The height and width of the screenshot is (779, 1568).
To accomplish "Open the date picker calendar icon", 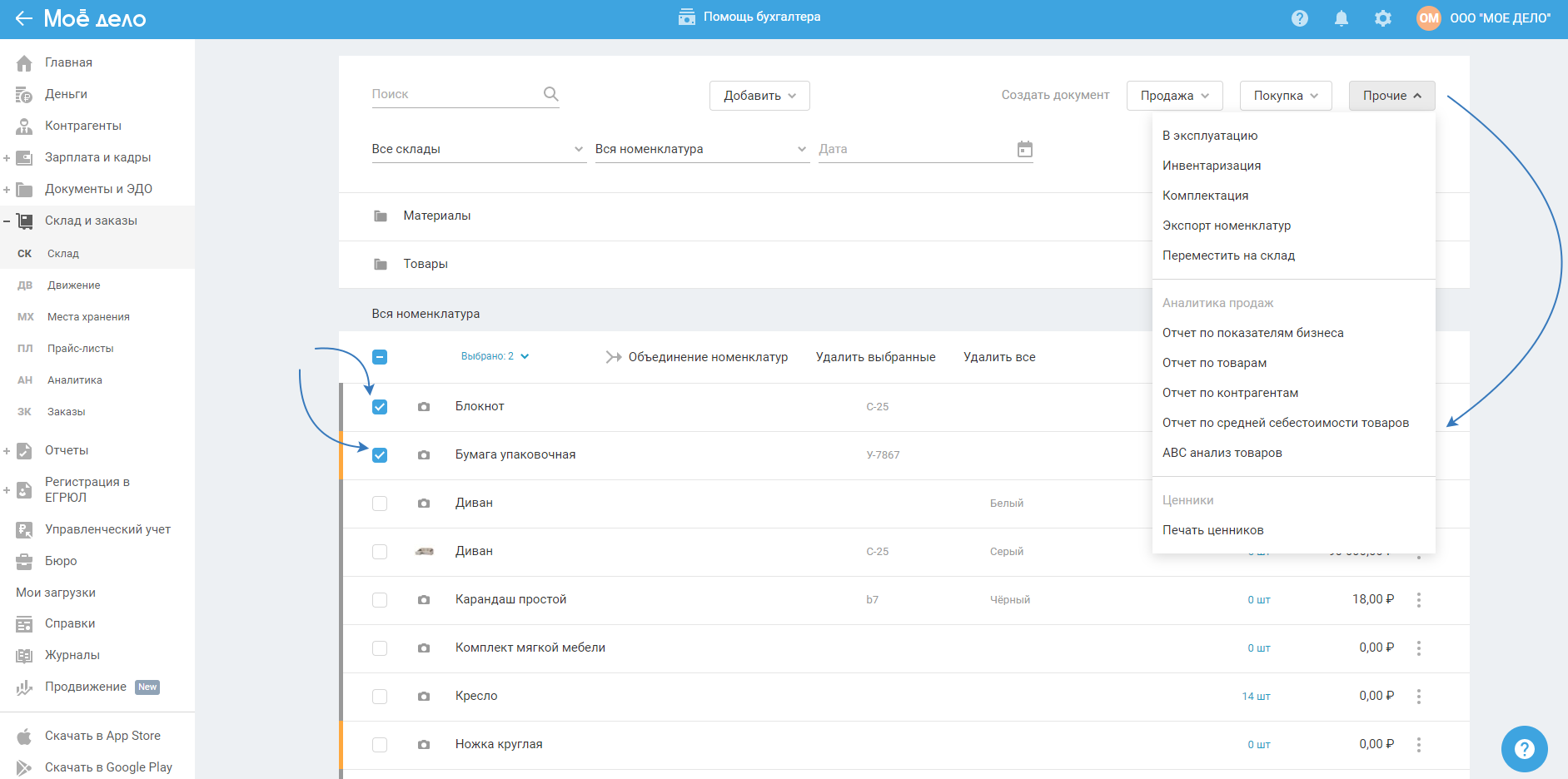I will (x=1024, y=149).
